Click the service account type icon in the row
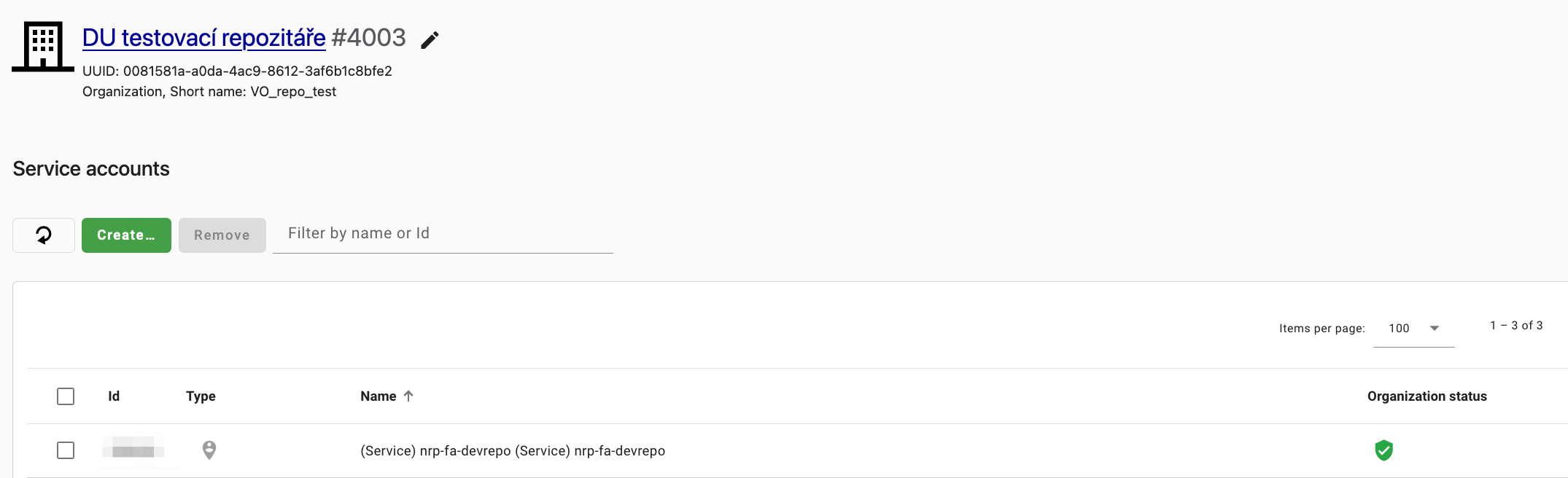1568x478 pixels. point(209,450)
